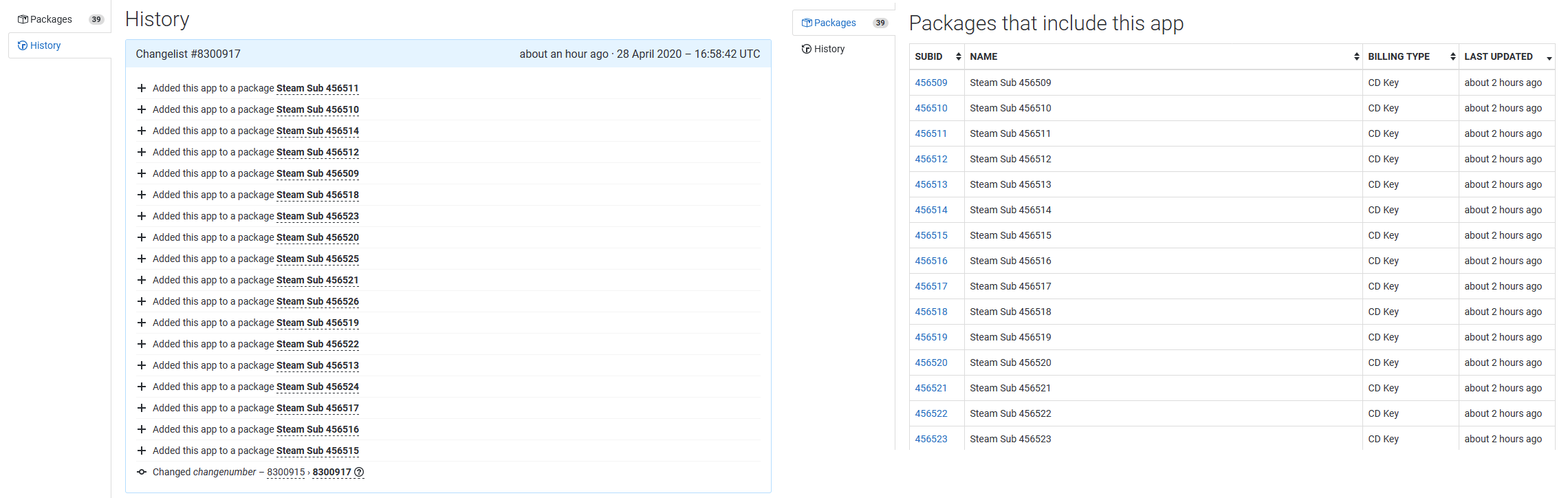
Task: Open SubID 456511 link in table
Action: (x=931, y=133)
